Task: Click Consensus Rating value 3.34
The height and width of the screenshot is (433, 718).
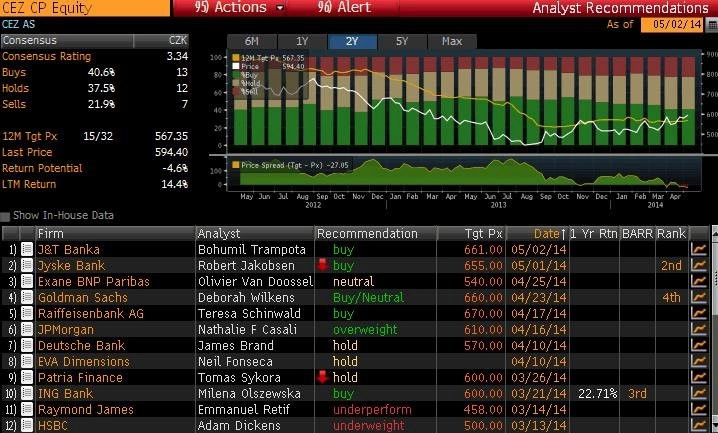Action: (177, 56)
